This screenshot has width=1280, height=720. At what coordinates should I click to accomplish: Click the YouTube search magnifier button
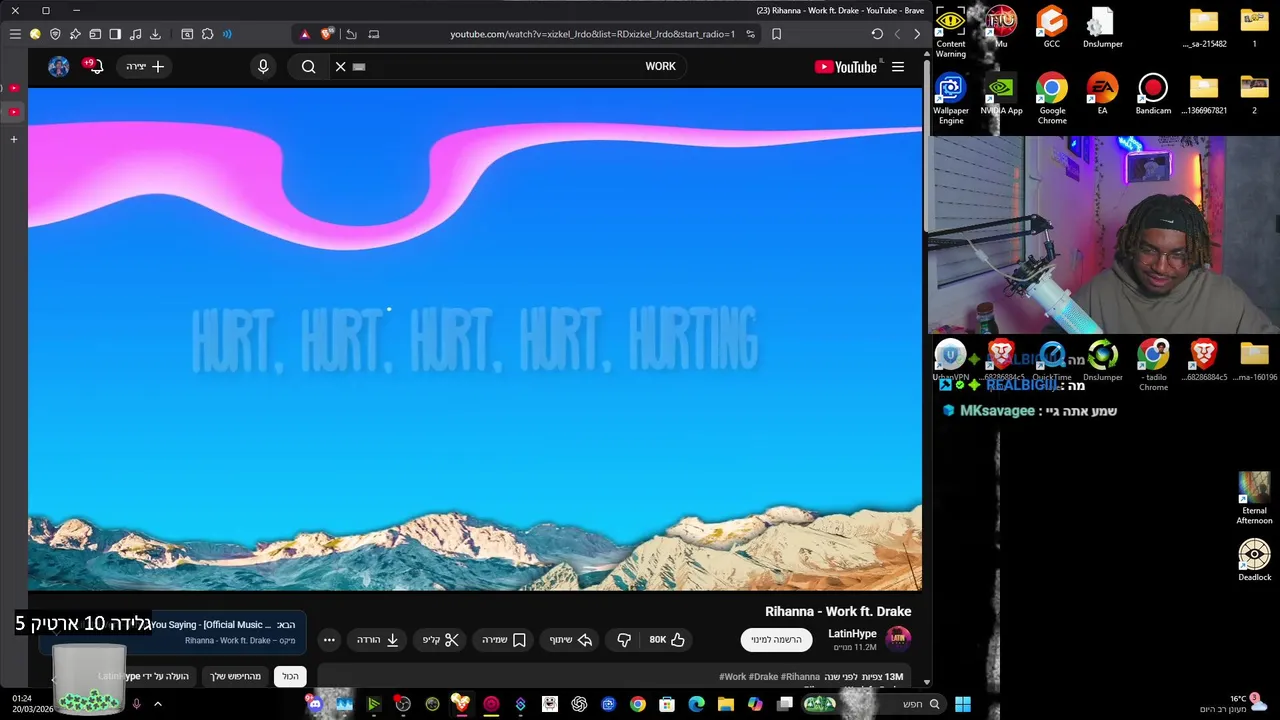click(308, 67)
